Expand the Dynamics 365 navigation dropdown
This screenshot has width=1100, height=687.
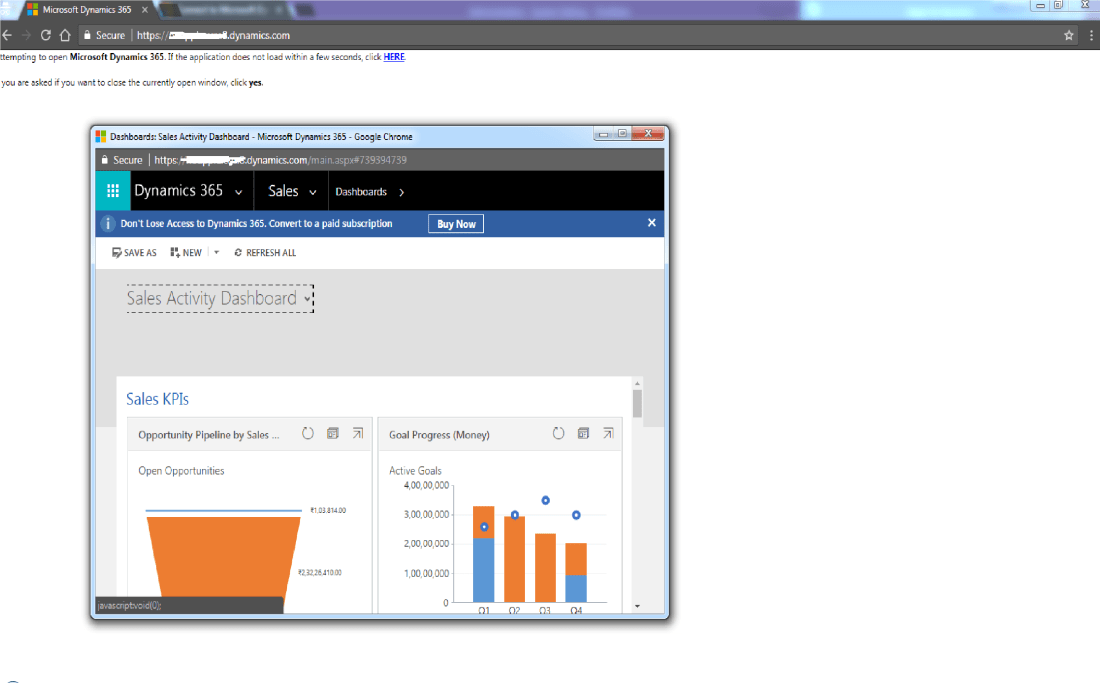pyautogui.click(x=238, y=192)
